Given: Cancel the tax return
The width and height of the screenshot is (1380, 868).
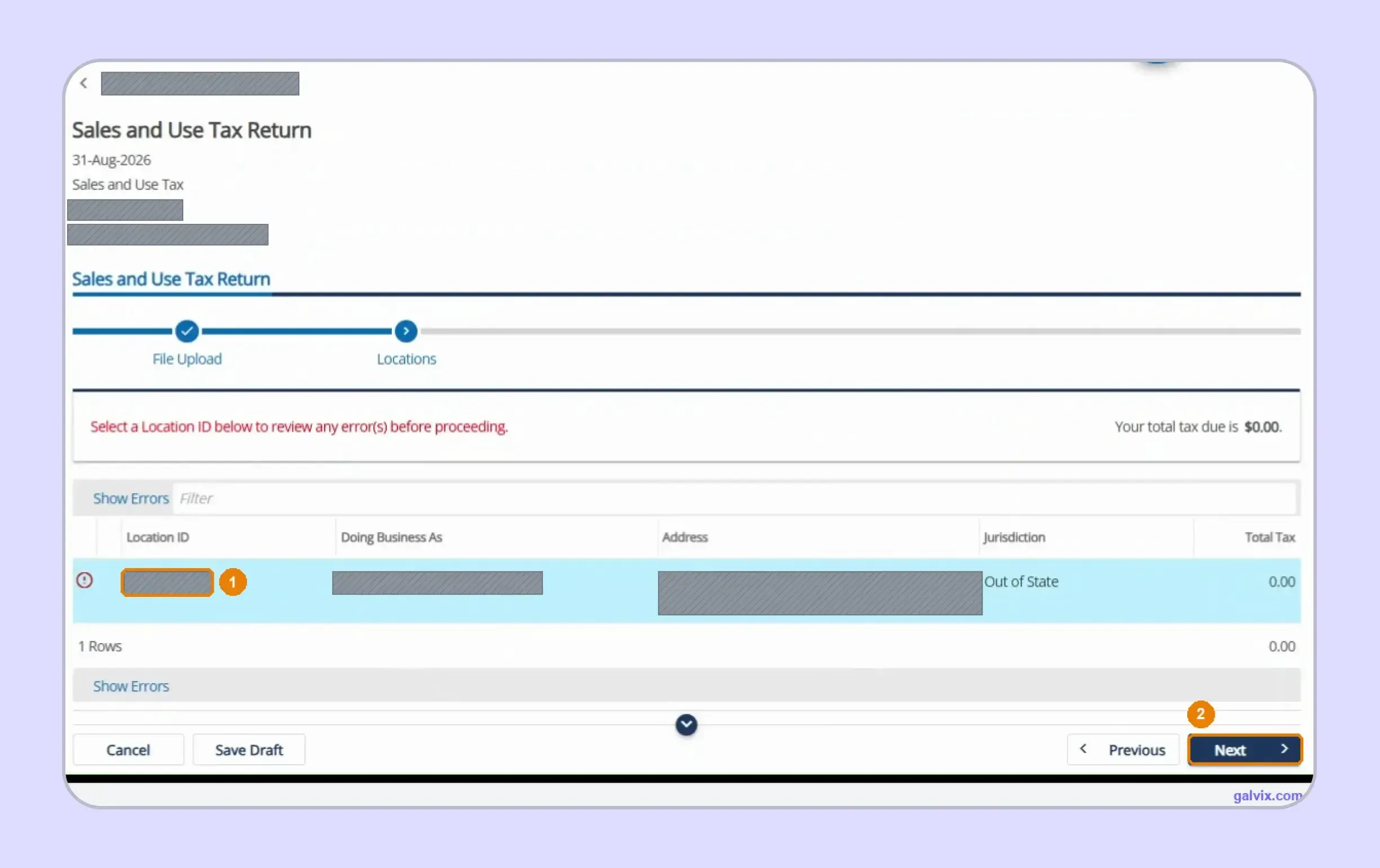Looking at the screenshot, I should click(x=129, y=750).
